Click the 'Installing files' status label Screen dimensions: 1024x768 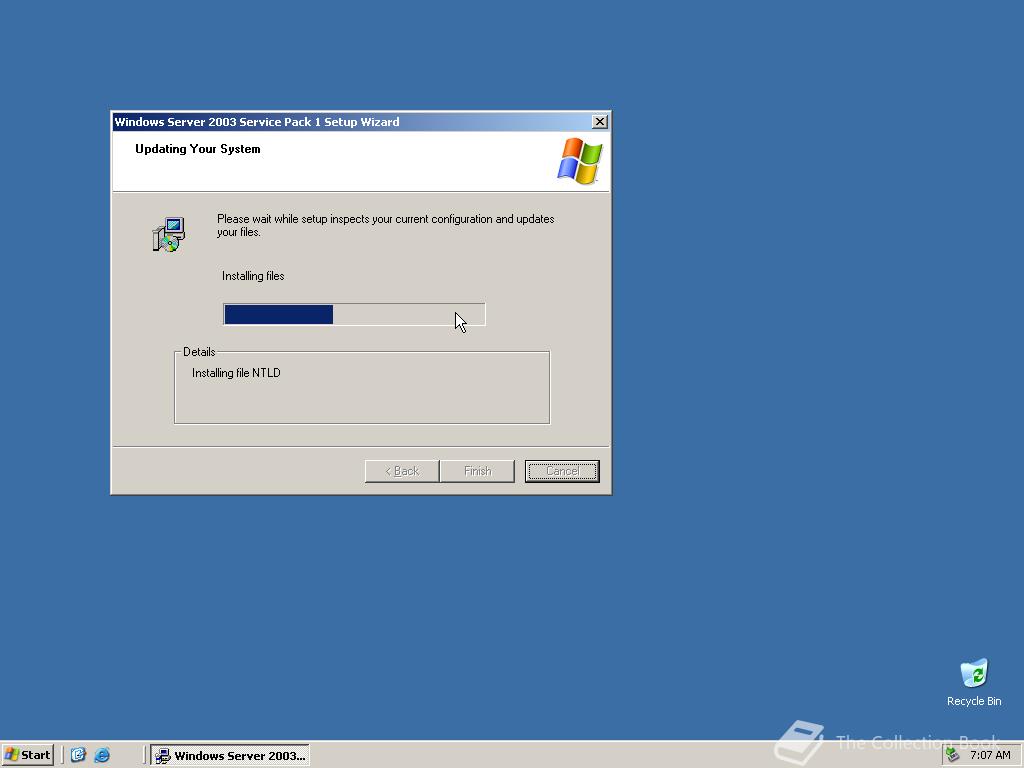click(253, 276)
